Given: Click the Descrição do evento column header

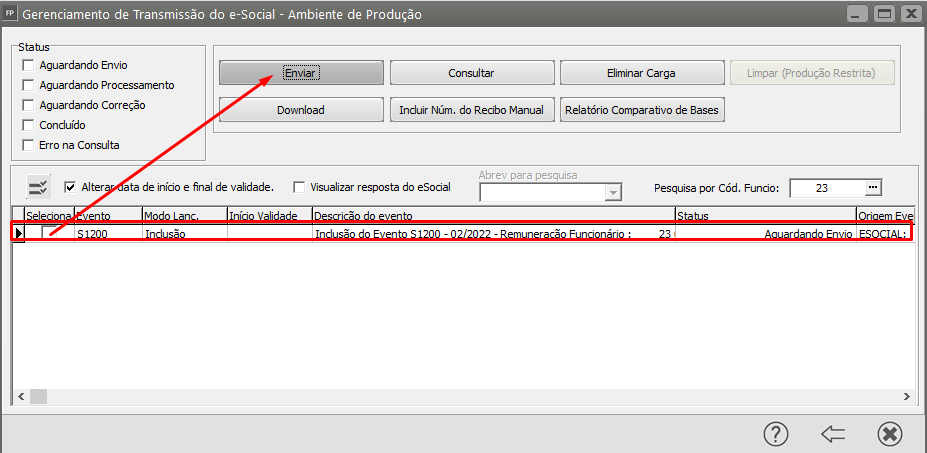Looking at the screenshot, I should (x=494, y=215).
